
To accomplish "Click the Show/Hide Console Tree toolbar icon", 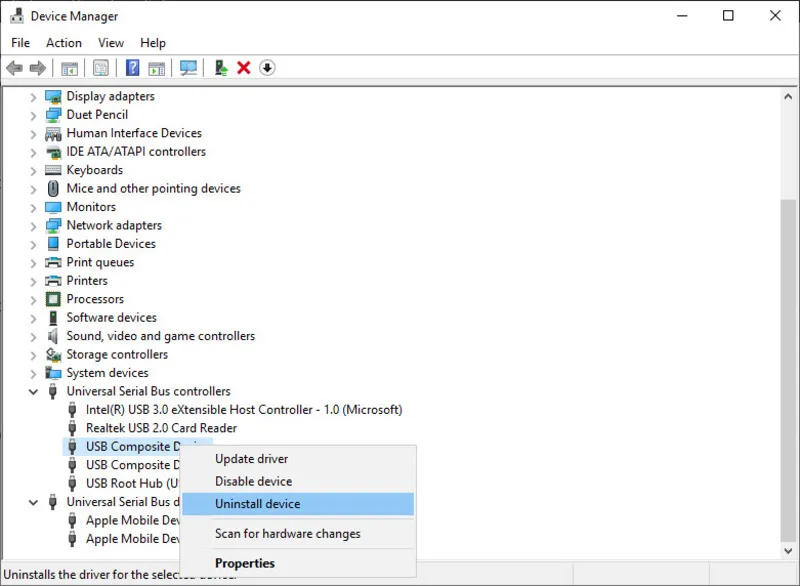I will coord(70,67).
